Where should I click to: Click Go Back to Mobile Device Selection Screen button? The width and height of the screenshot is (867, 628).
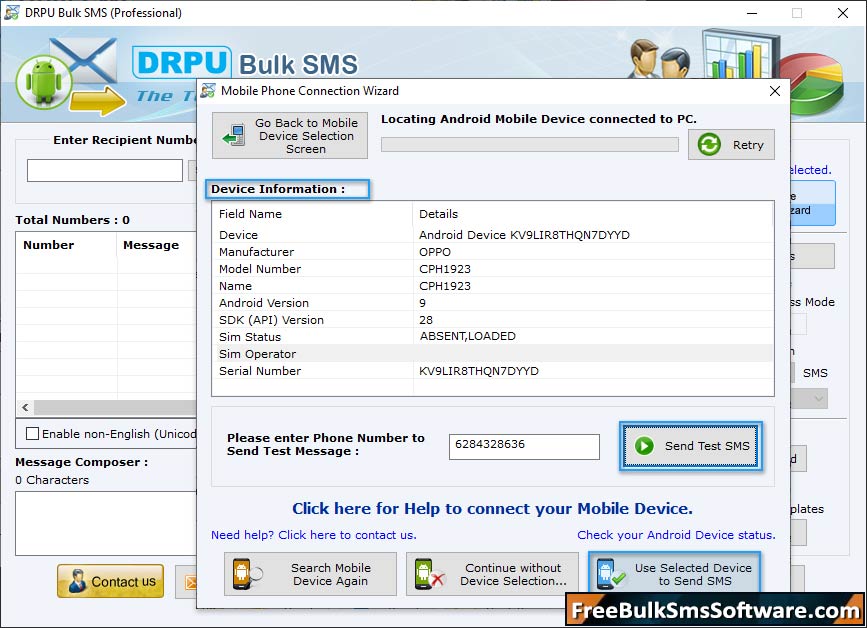tap(290, 135)
